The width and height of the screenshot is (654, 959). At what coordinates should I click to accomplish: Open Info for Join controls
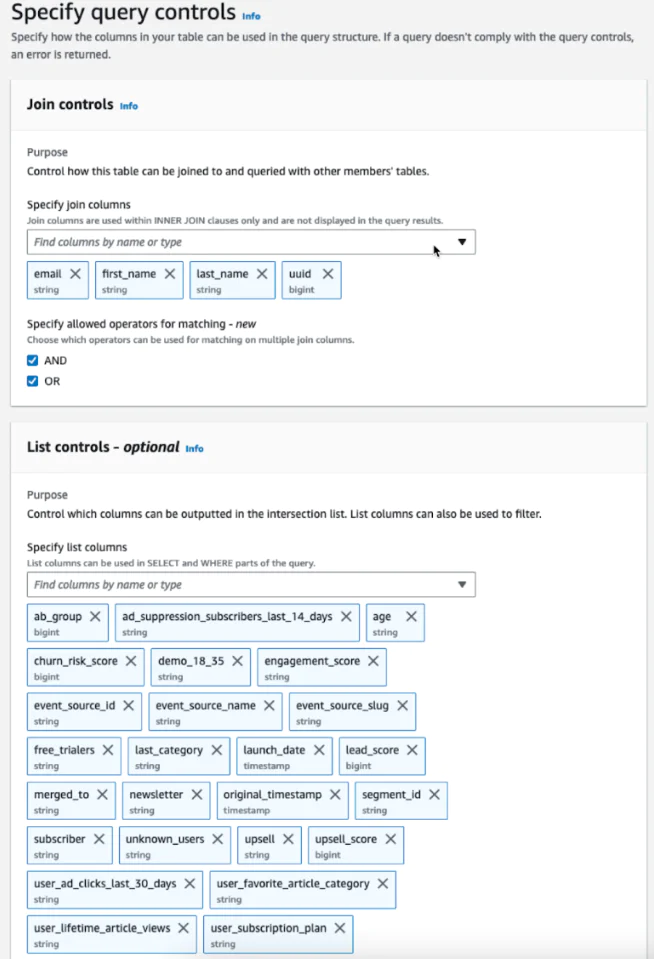click(x=129, y=105)
